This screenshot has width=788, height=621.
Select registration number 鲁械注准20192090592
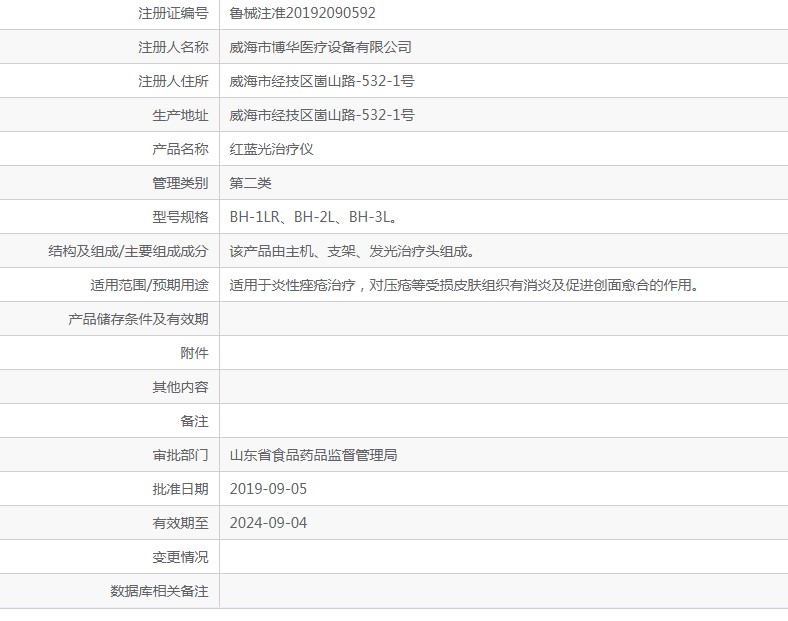(303, 13)
